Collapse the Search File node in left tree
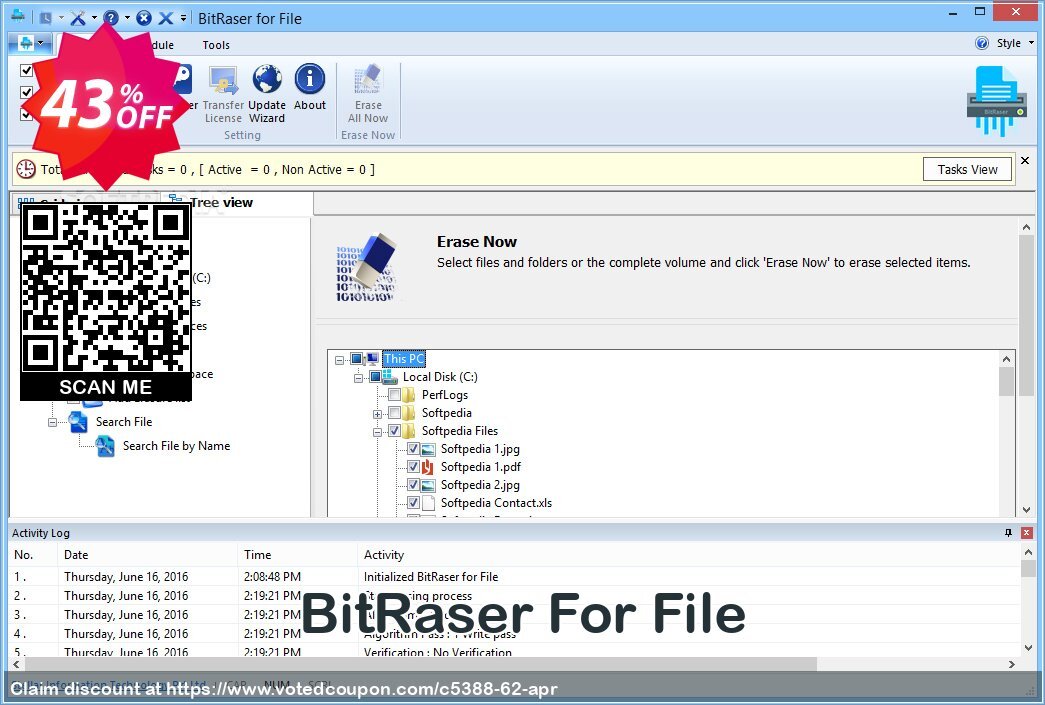Viewport: 1045px width, 705px height. (53, 422)
